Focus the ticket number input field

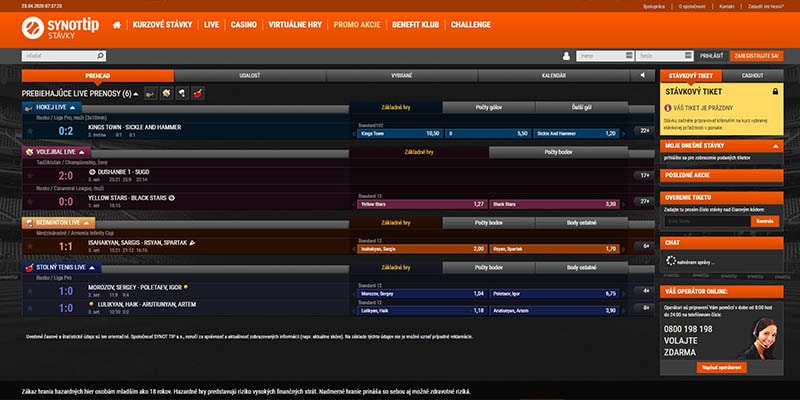[707, 221]
